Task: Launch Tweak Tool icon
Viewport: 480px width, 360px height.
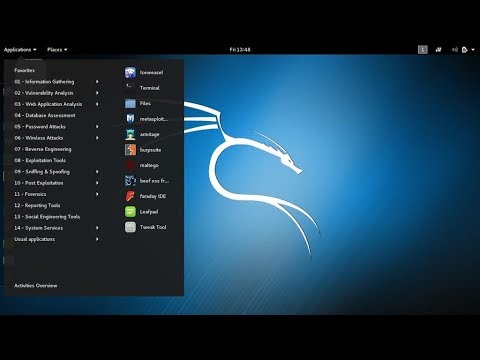Action: (130, 227)
